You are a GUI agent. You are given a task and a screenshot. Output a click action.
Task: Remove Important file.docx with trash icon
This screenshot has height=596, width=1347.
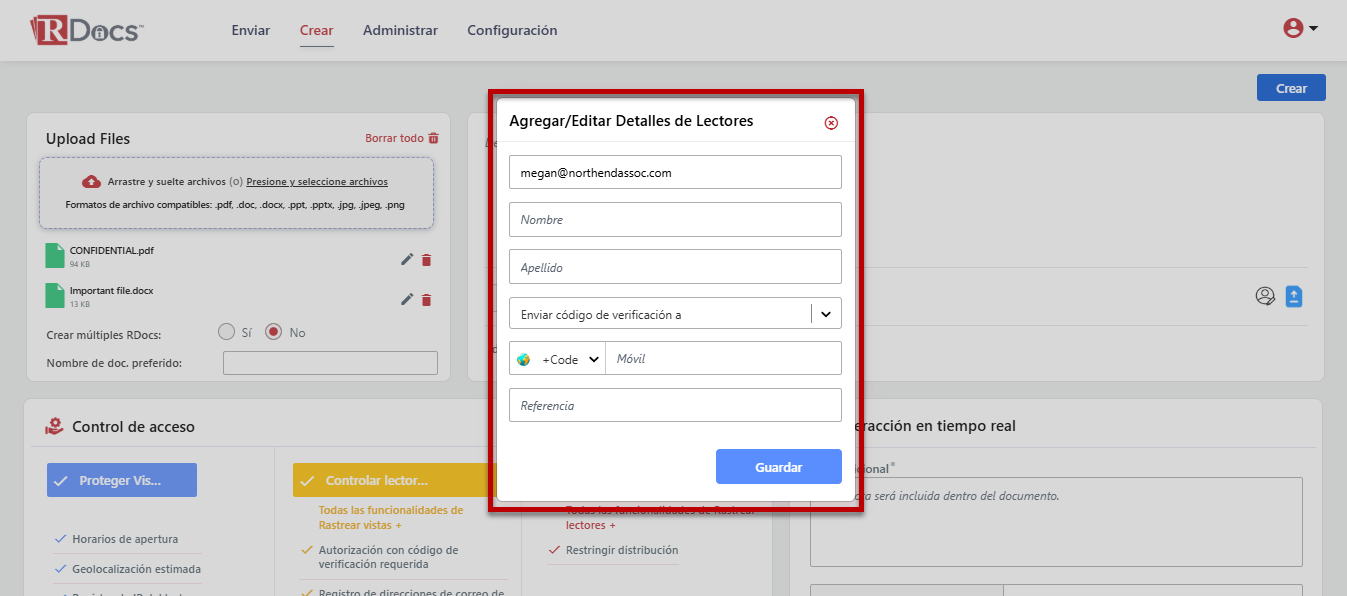click(x=427, y=299)
